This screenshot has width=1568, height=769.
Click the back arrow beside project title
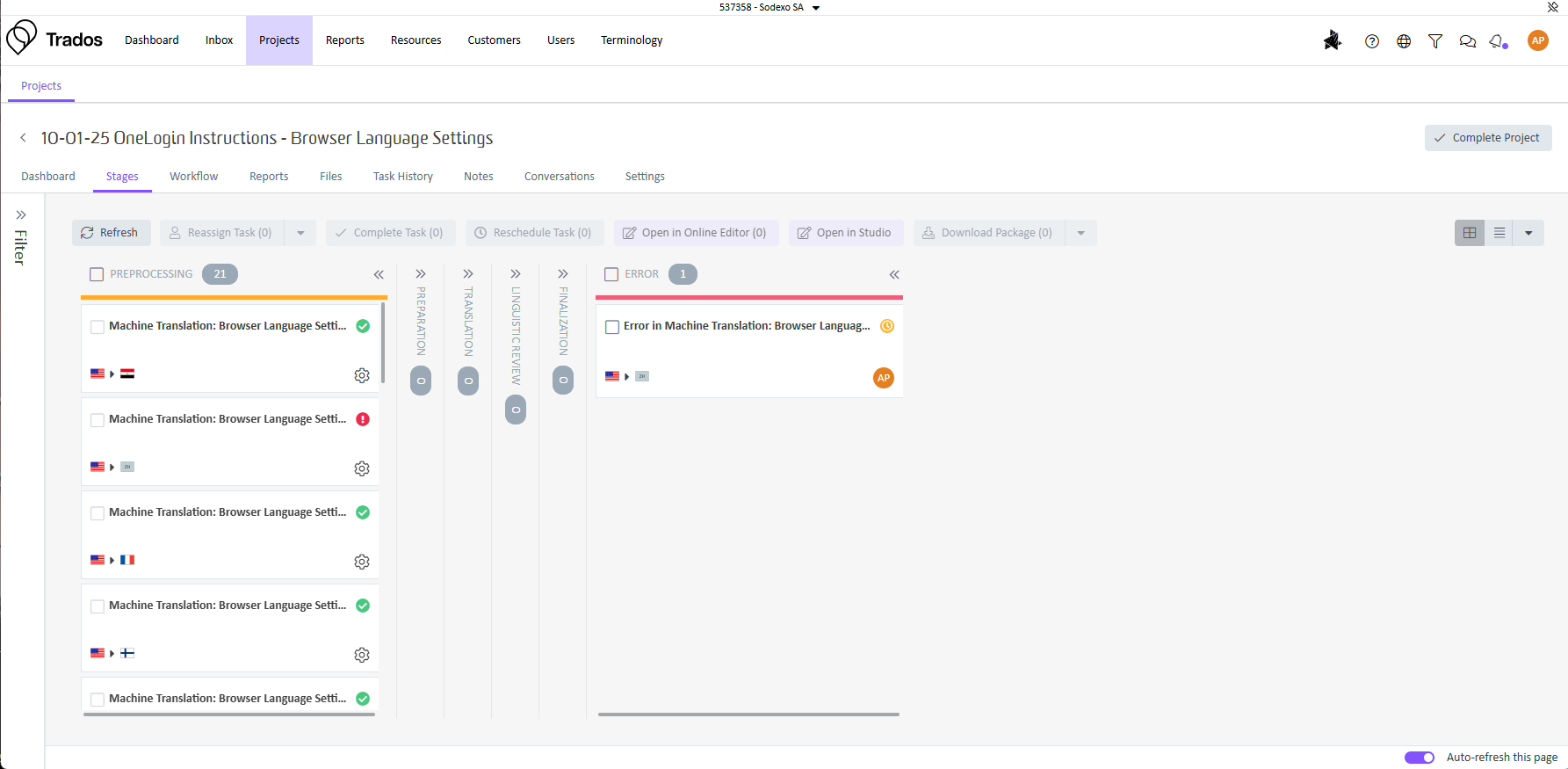point(23,138)
